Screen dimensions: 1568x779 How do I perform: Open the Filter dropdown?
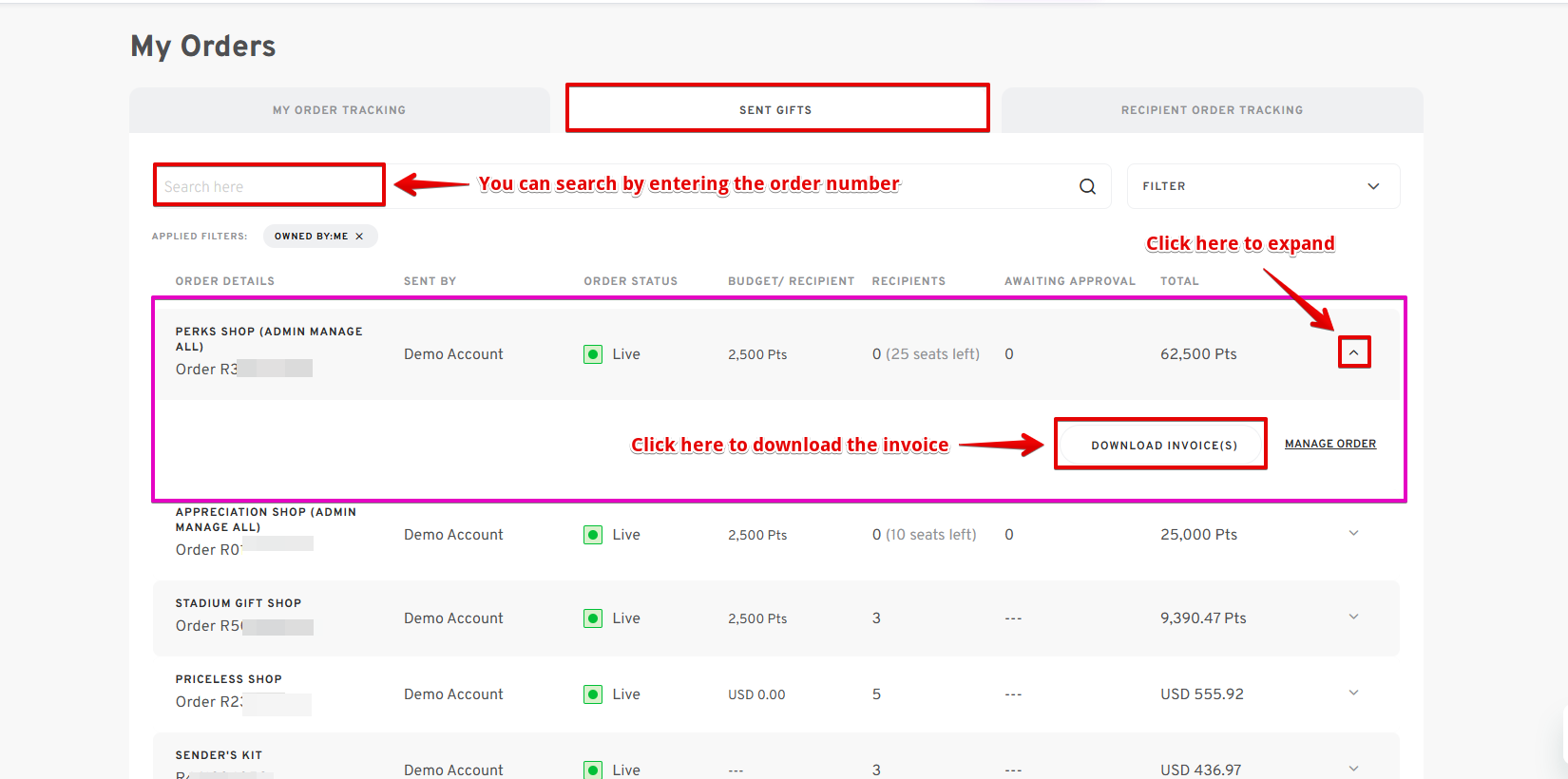[1262, 186]
